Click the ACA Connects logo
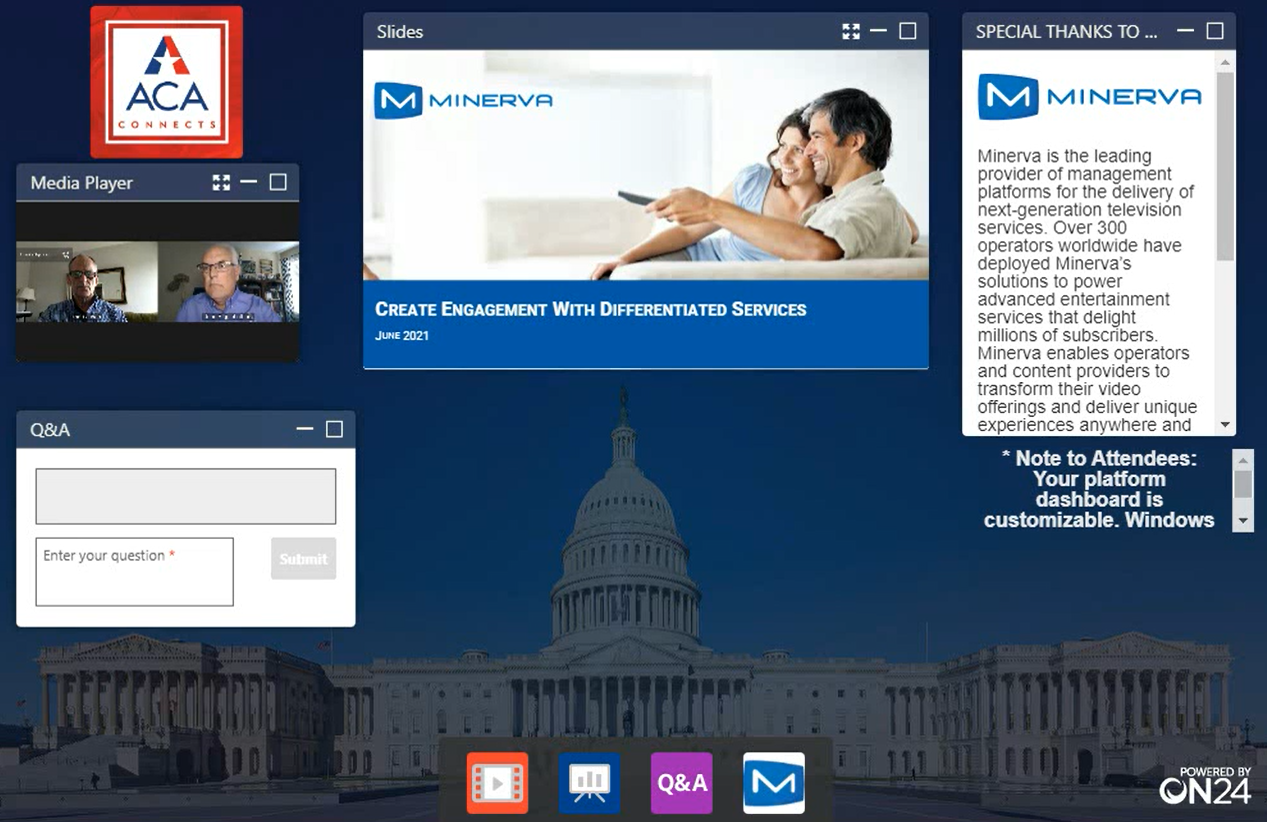This screenshot has width=1267, height=822. pyautogui.click(x=167, y=82)
